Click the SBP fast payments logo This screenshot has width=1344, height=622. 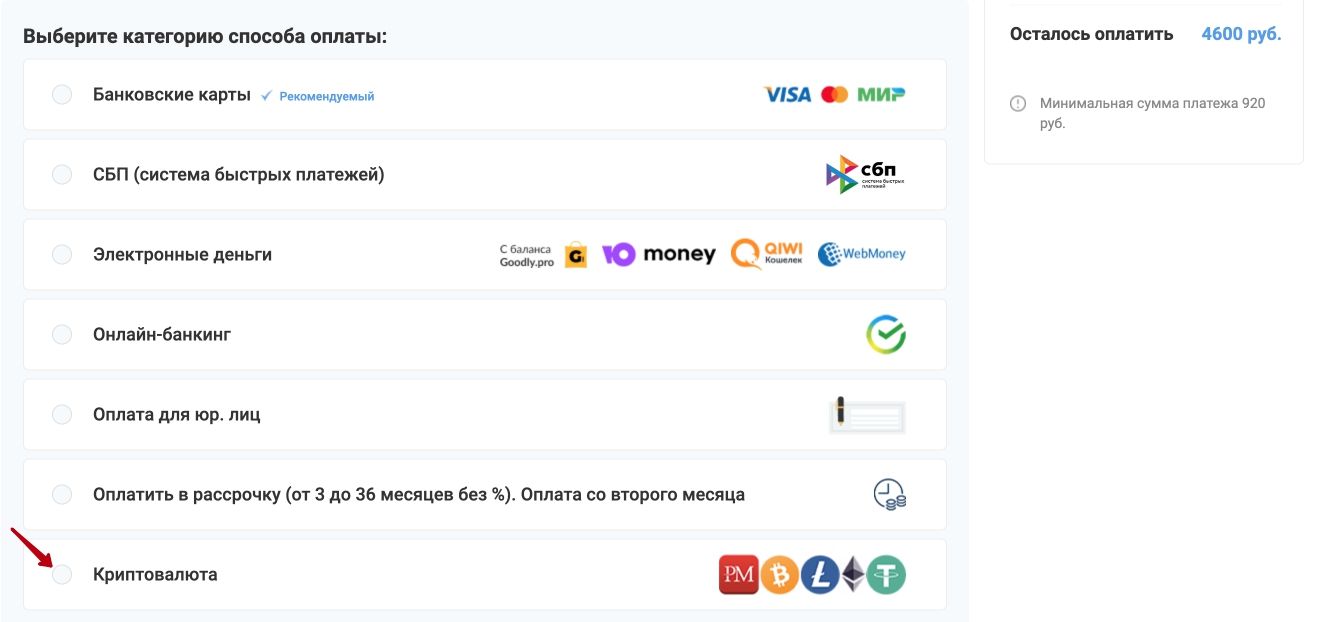(x=865, y=175)
